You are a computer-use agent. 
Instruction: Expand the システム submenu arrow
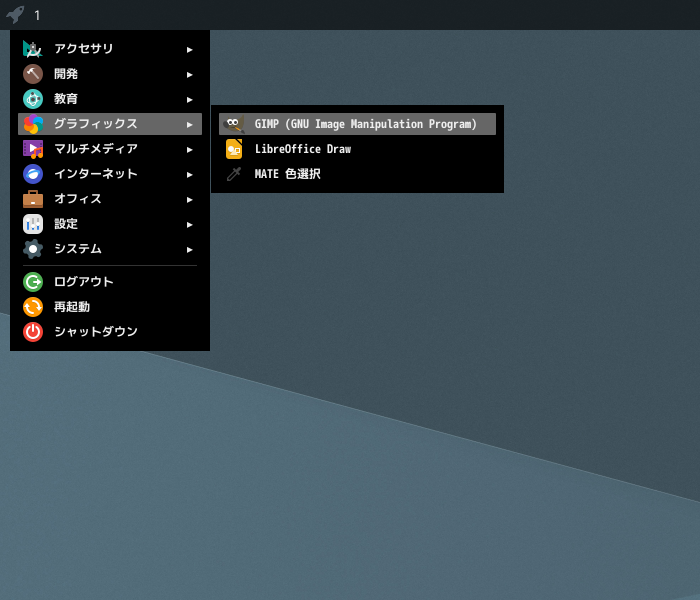(190, 250)
